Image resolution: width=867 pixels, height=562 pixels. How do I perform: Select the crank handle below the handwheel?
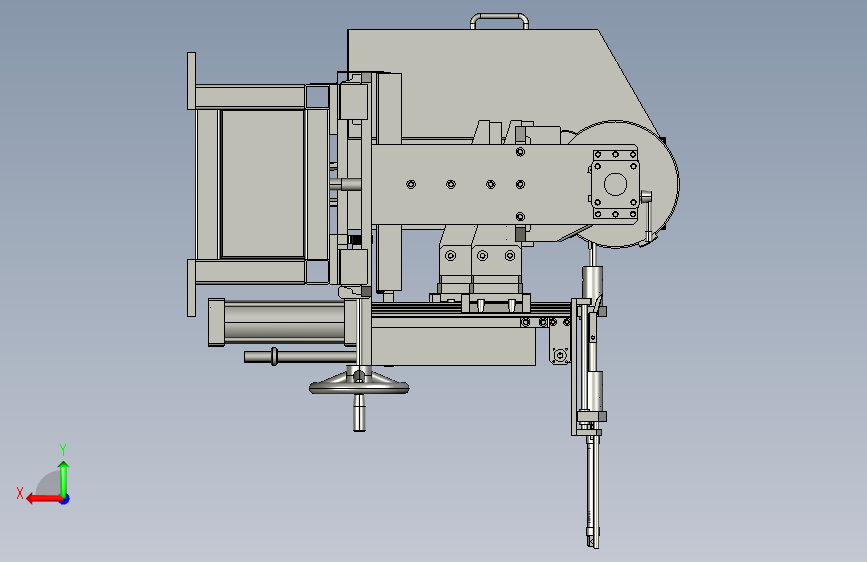coord(359,413)
